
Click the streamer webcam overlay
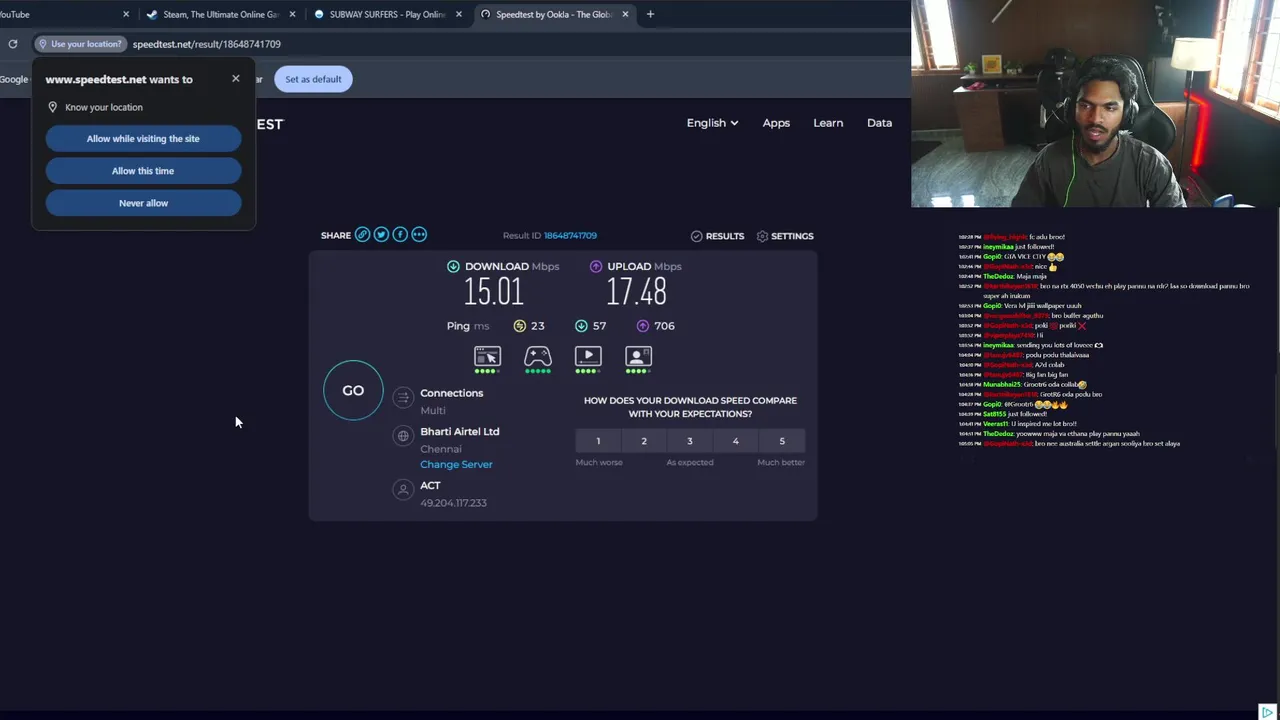point(1095,103)
